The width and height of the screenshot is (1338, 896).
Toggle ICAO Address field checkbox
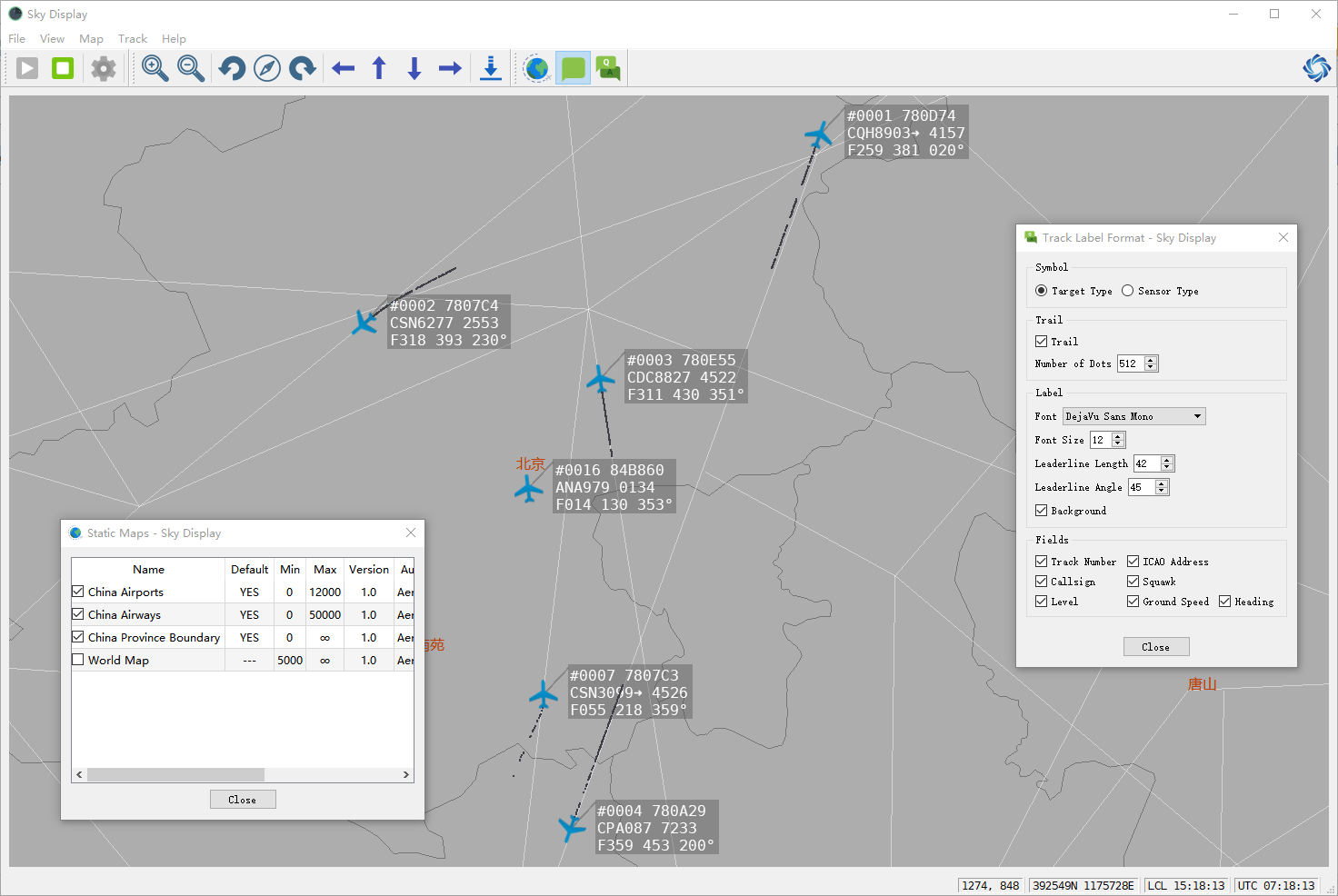click(1133, 562)
